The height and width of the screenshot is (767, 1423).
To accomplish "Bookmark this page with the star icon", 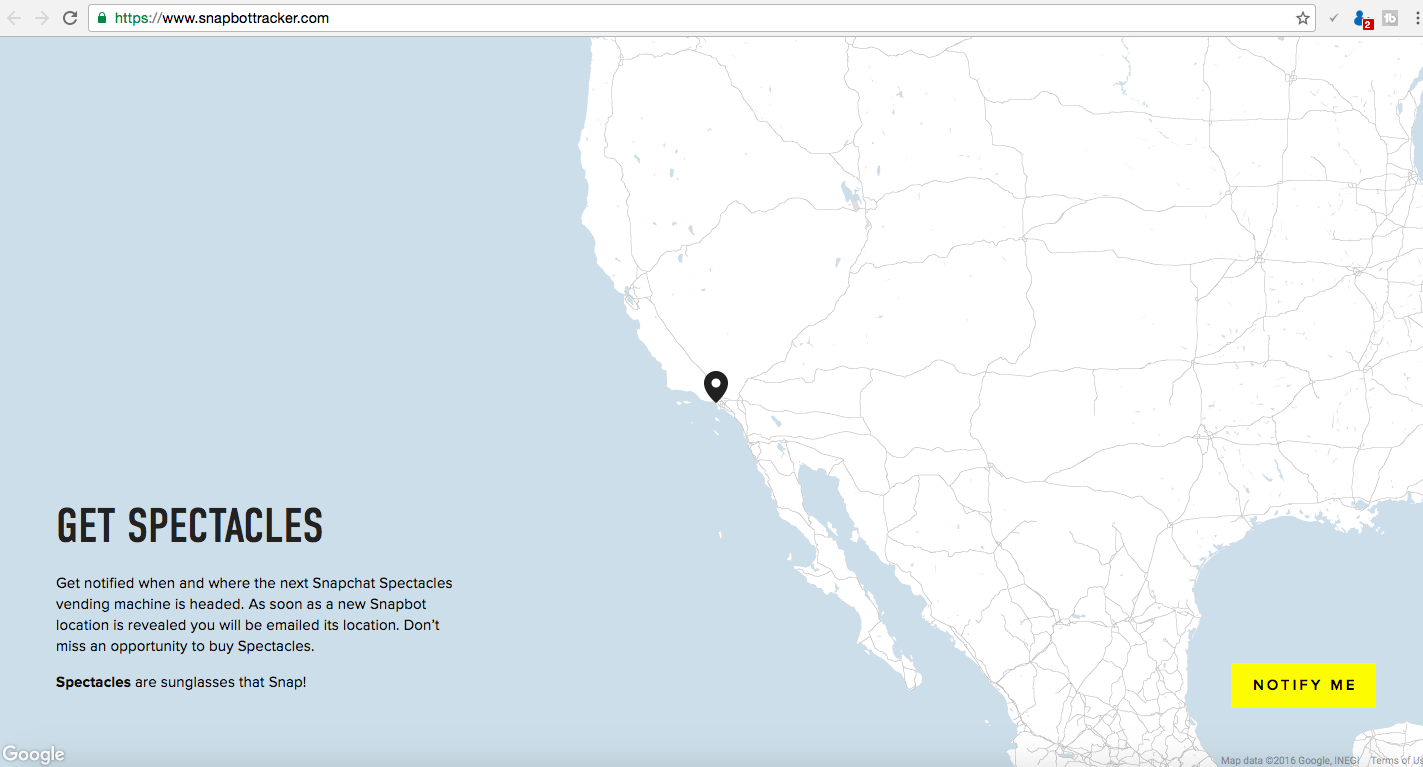I will (1303, 18).
